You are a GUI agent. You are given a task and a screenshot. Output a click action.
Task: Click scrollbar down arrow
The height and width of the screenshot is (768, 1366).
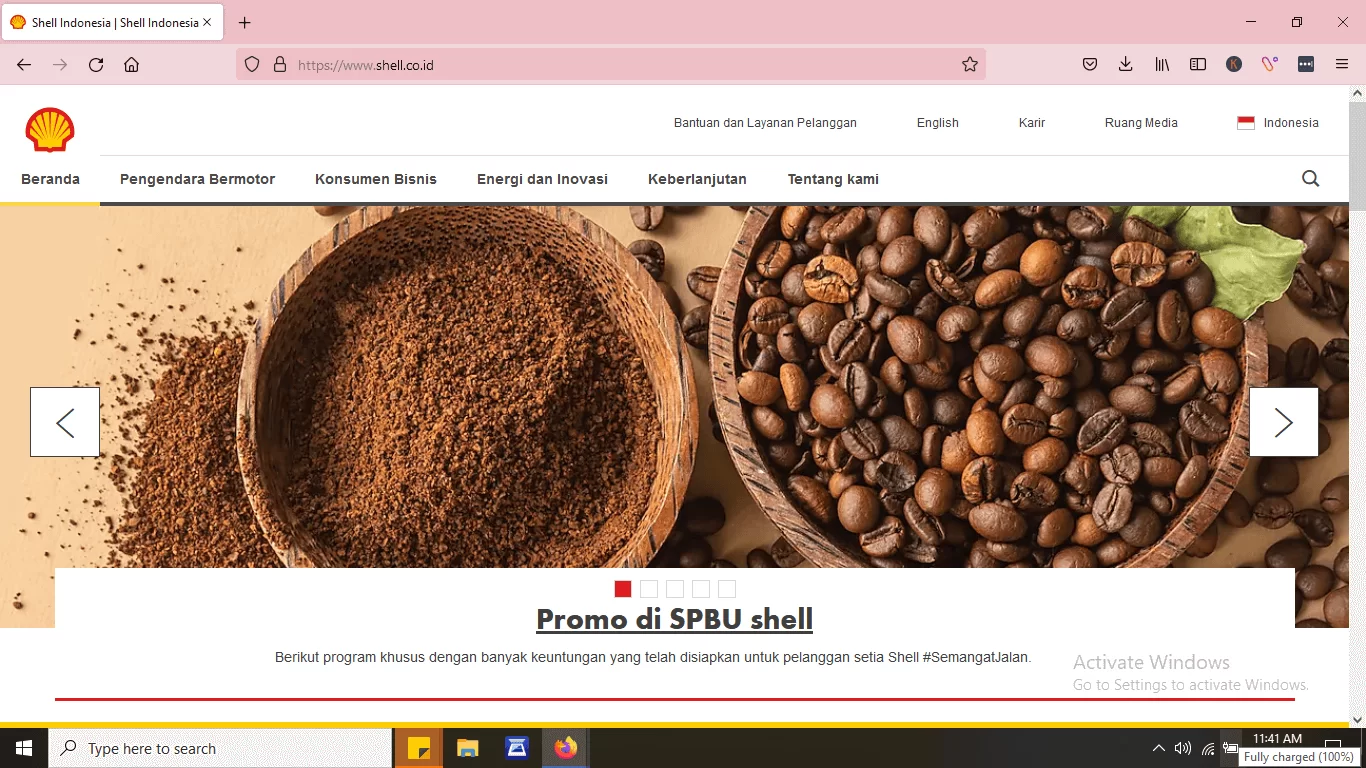(1357, 719)
